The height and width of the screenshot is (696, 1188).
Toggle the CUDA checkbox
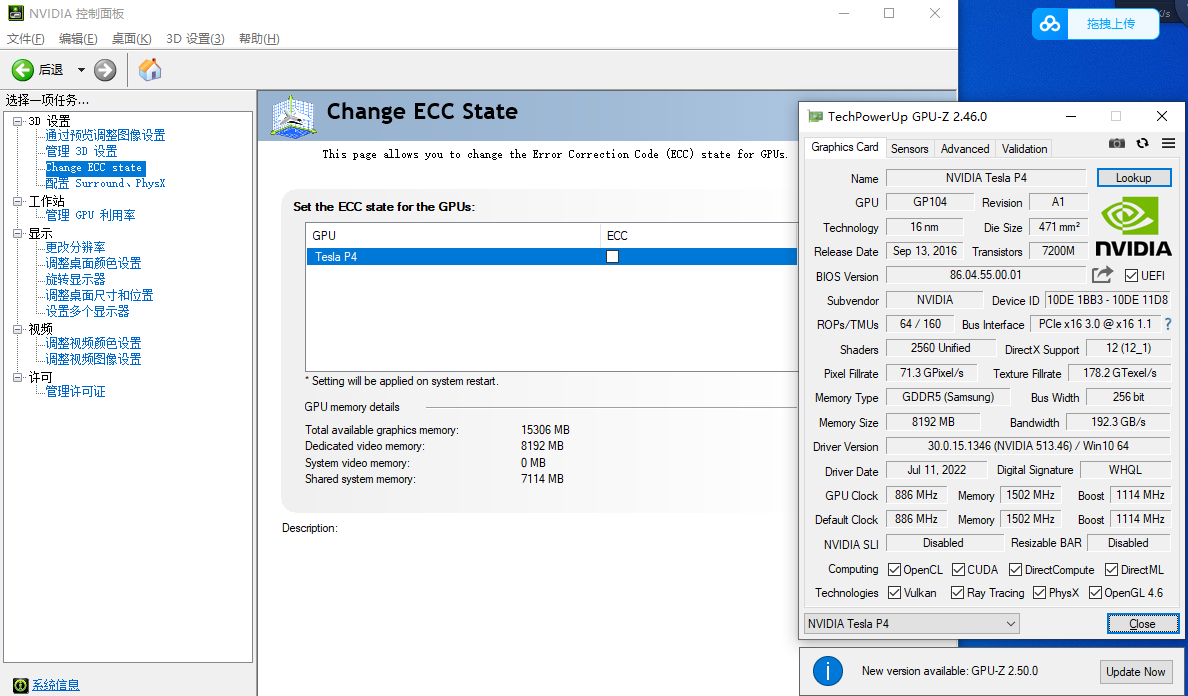958,570
